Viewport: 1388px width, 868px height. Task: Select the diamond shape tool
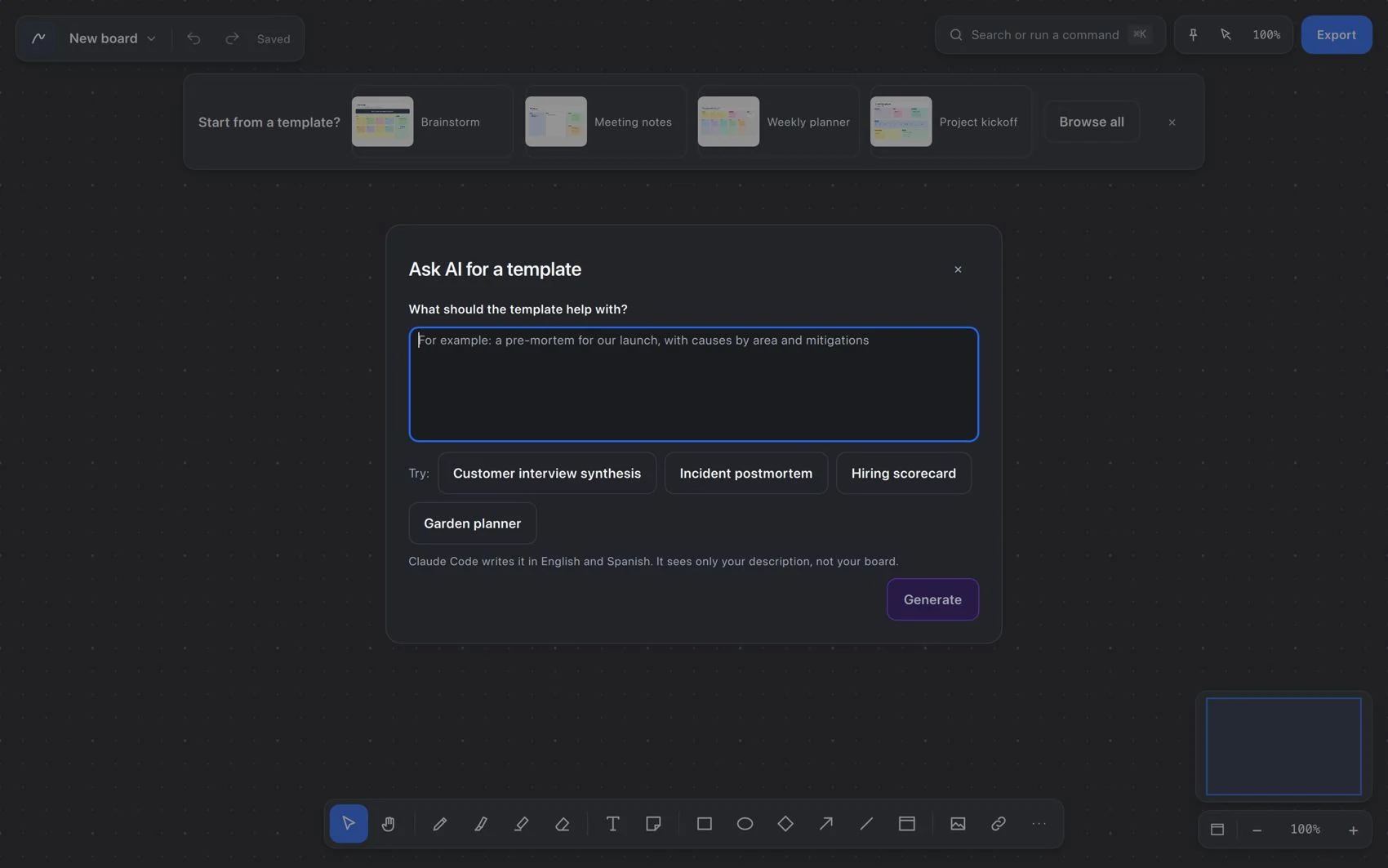(785, 823)
